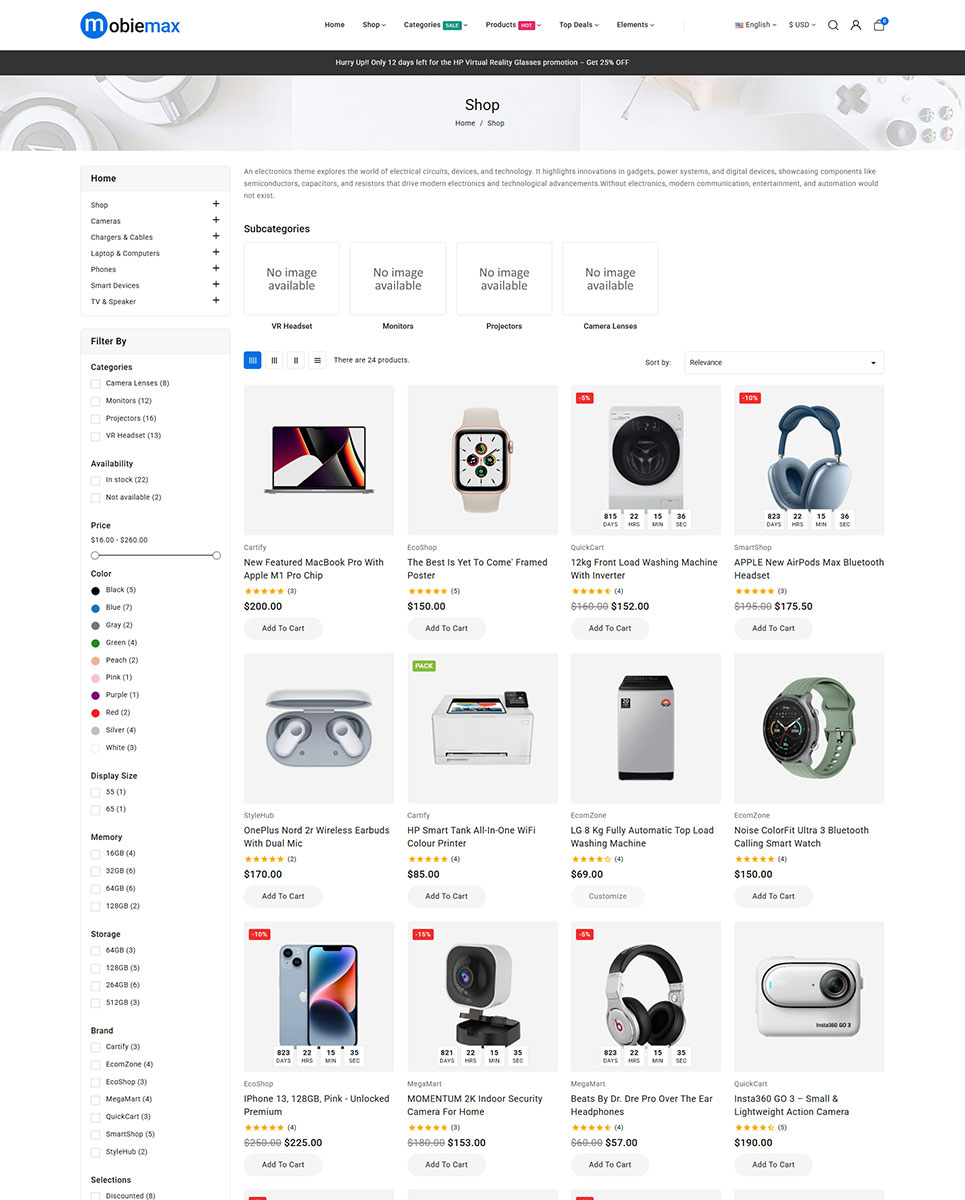965x1200 pixels.
Task: Switch to two-column grid view
Action: pyautogui.click(x=296, y=360)
